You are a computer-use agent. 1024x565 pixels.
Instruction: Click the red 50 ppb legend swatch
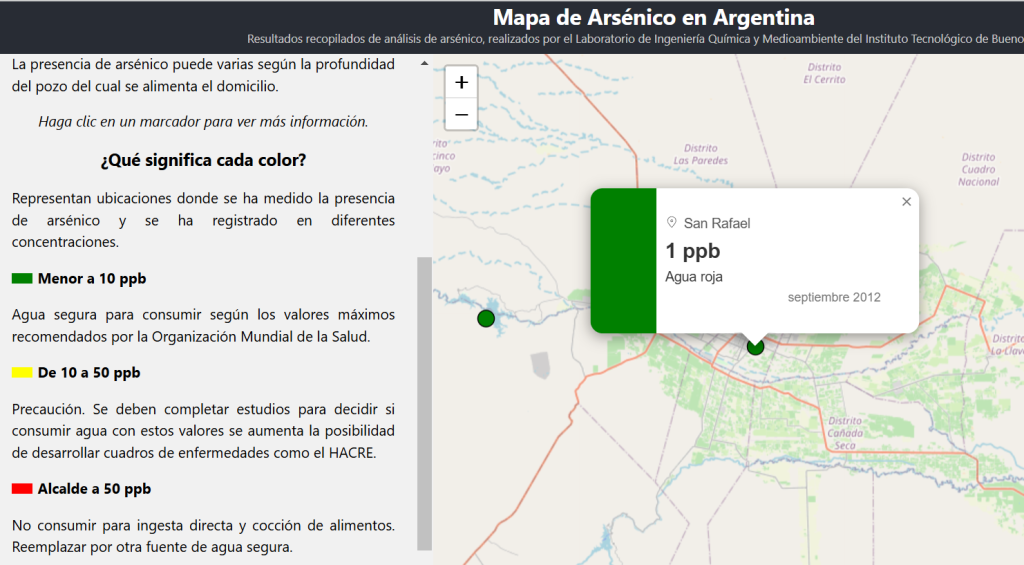point(22,489)
